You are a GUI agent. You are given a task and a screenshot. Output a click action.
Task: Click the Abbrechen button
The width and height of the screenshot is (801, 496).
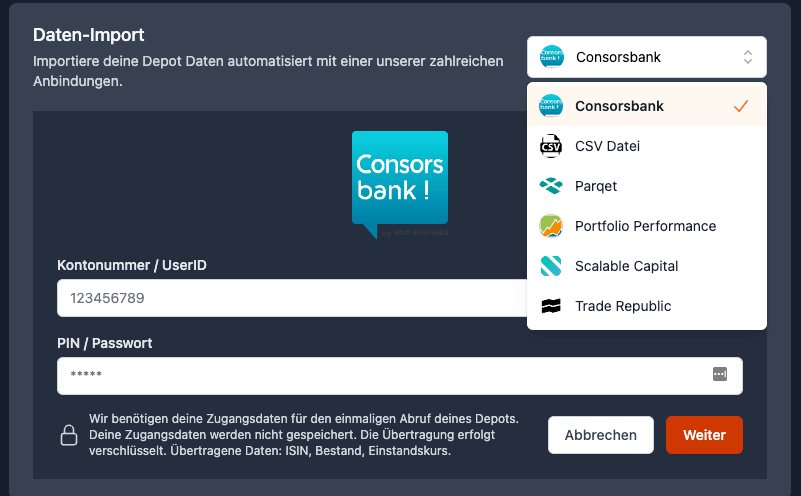[601, 435]
